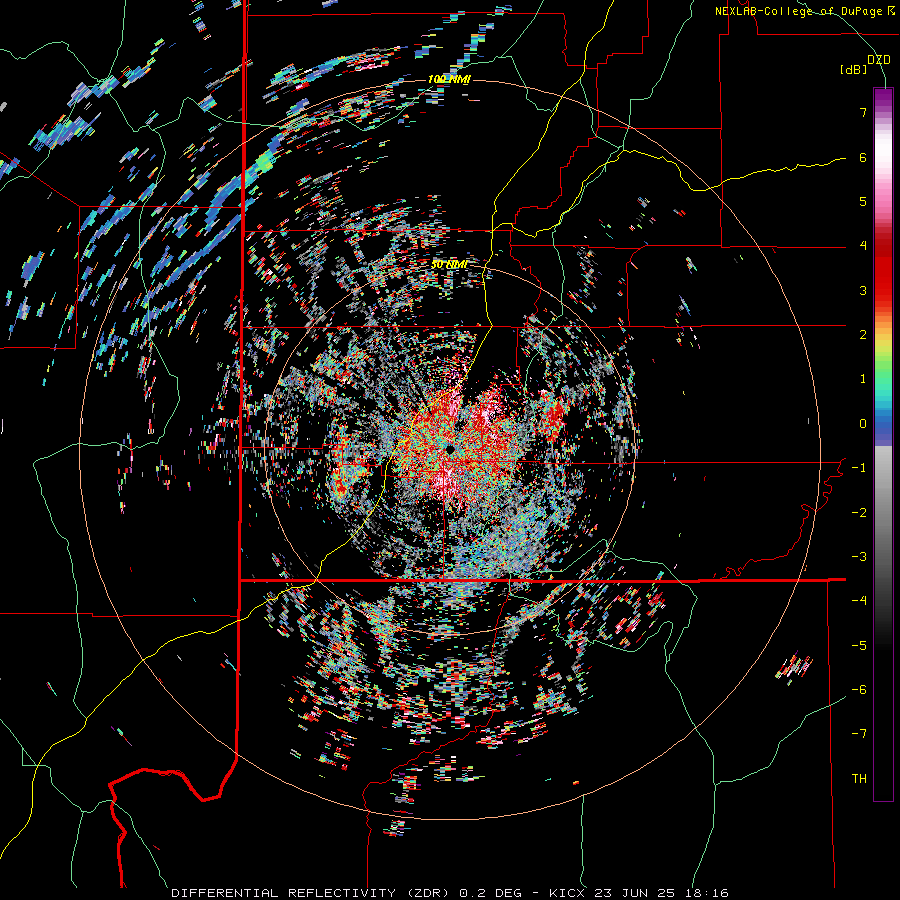This screenshot has width=900, height=900.
Task: Click the -5 value on color scale
Action: pyautogui.click(x=859, y=646)
